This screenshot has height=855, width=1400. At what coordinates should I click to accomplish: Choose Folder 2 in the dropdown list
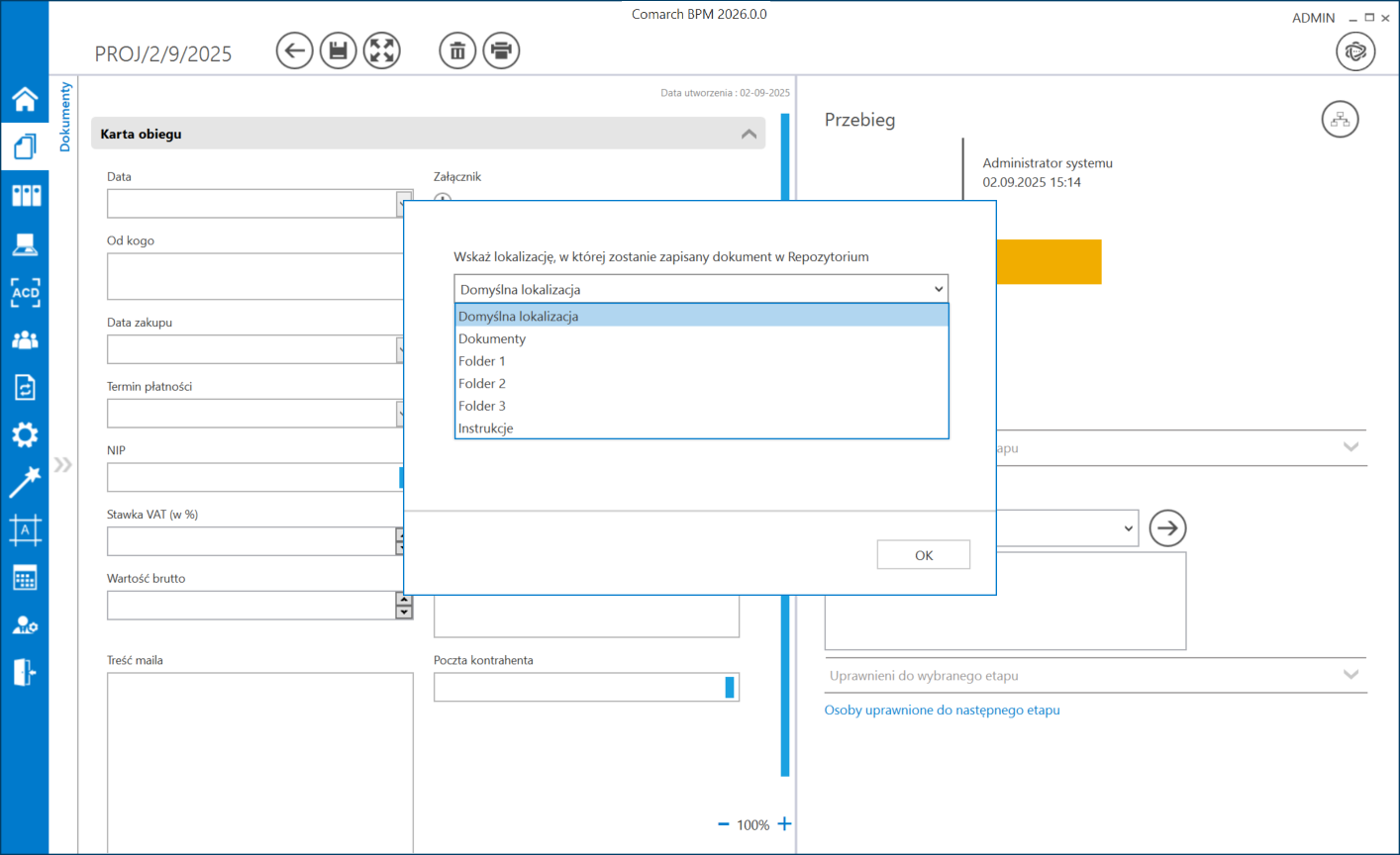(482, 383)
